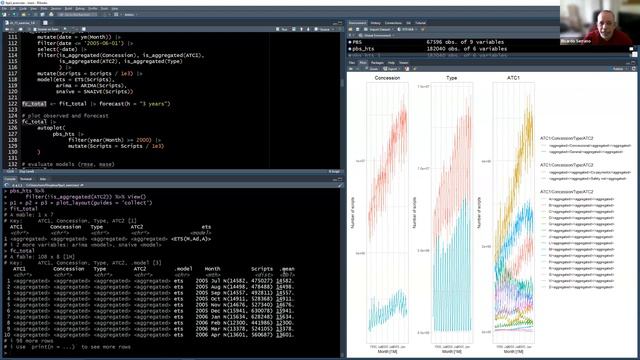Open the memory usage dropdown
Image resolution: width=640 pixels, height=360 pixels.
407,29
